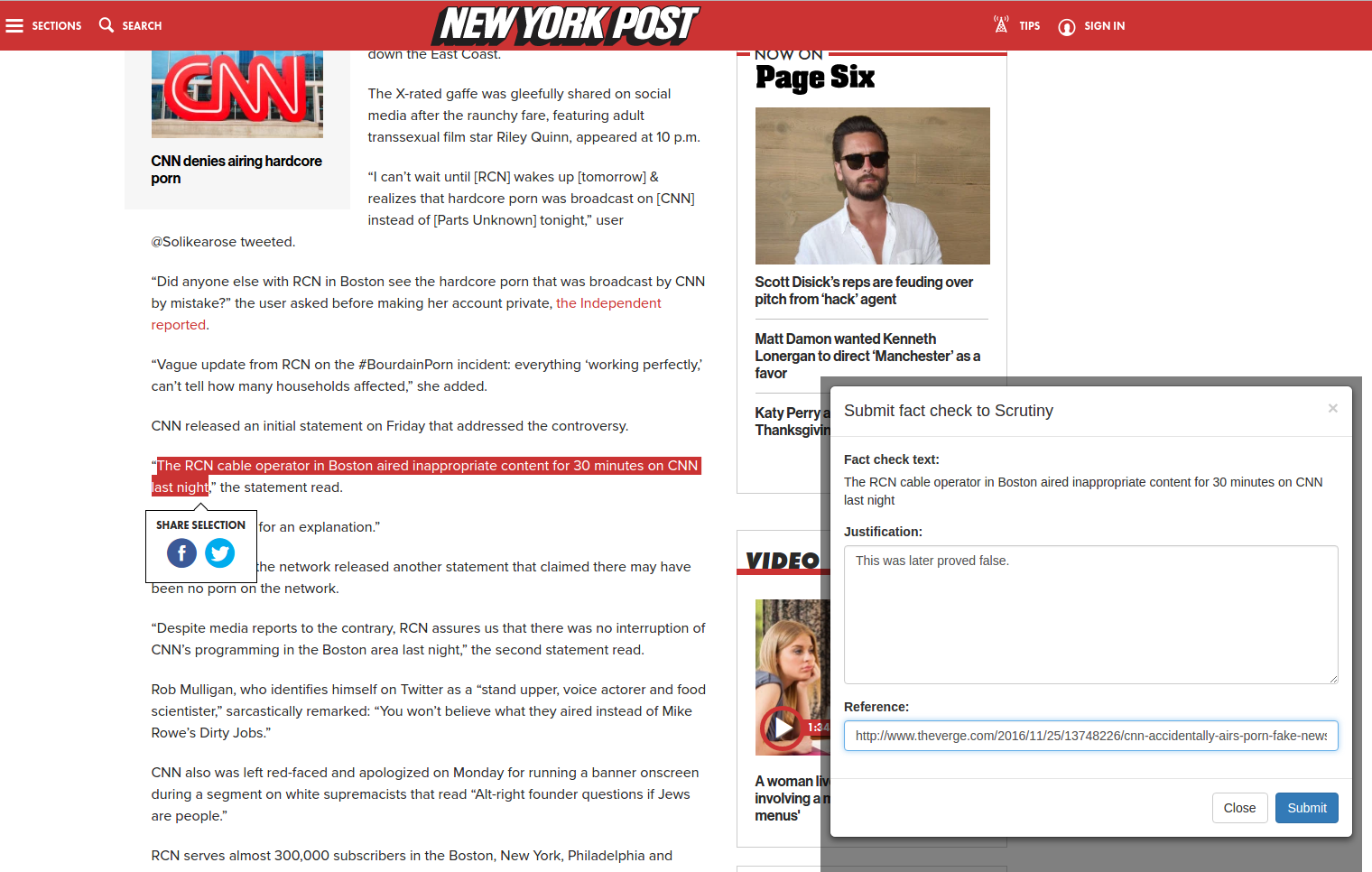The height and width of the screenshot is (872, 1372).
Task: Submit the fact check
Action: click(1306, 808)
